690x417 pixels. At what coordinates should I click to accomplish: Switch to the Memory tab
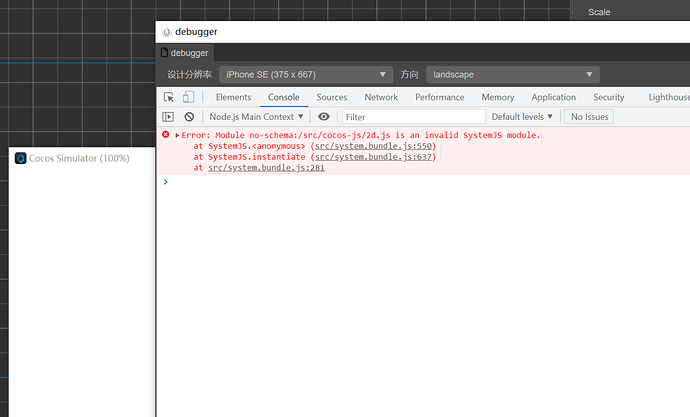click(498, 97)
